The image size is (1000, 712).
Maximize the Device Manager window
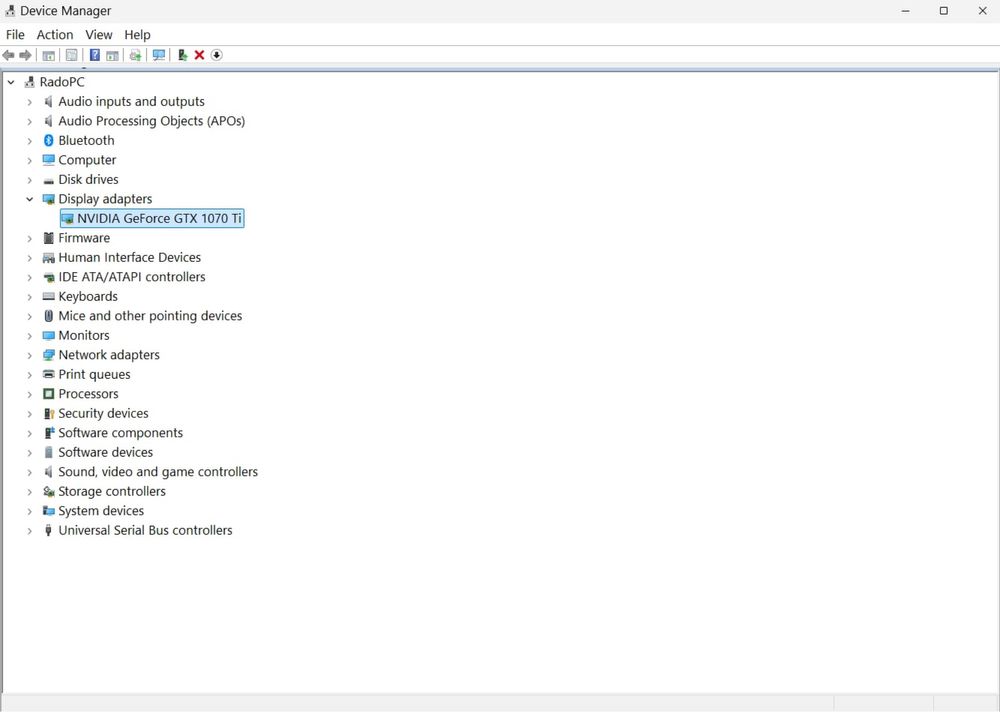click(944, 11)
